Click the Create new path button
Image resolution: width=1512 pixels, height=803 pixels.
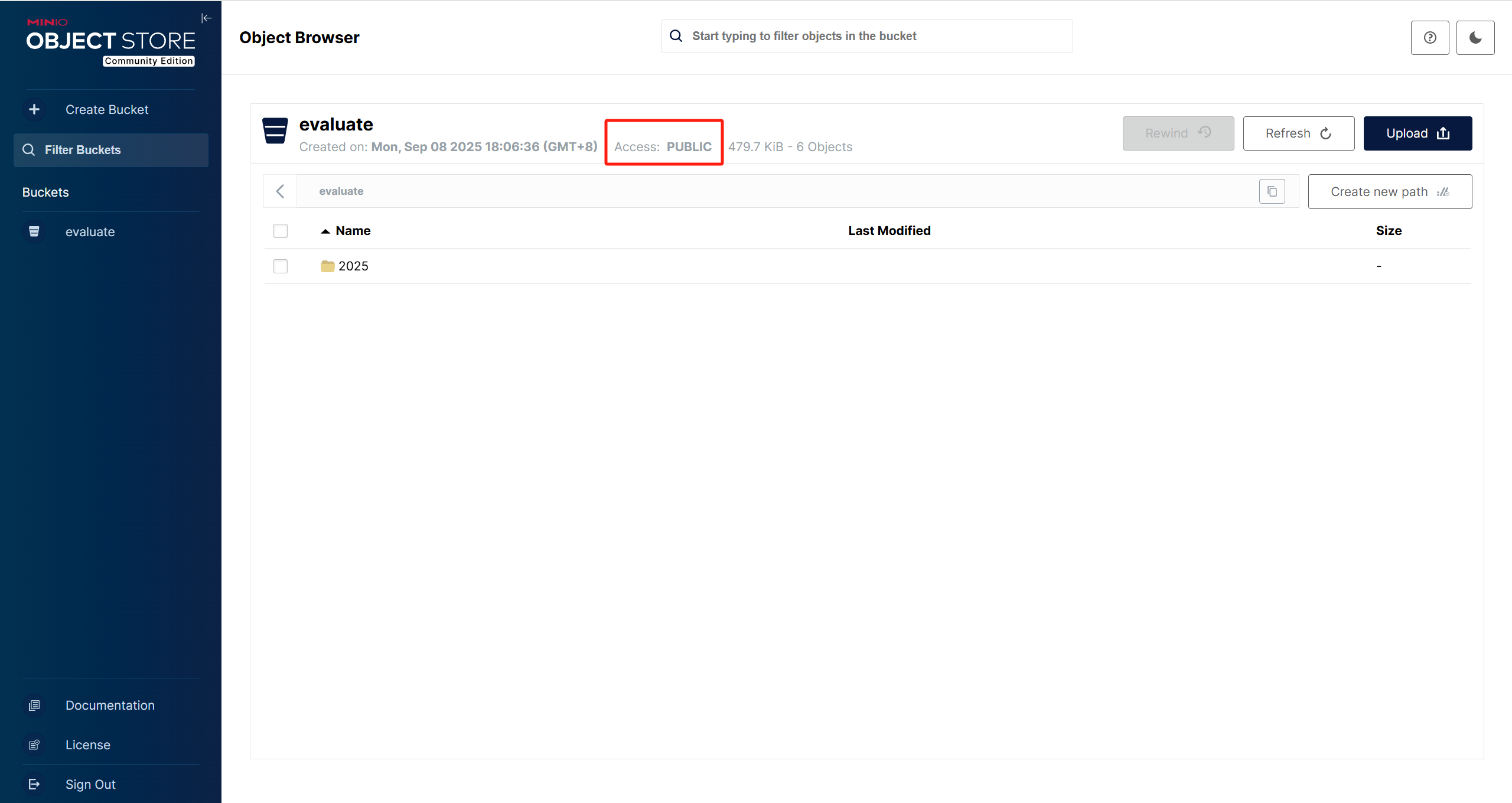click(x=1389, y=192)
